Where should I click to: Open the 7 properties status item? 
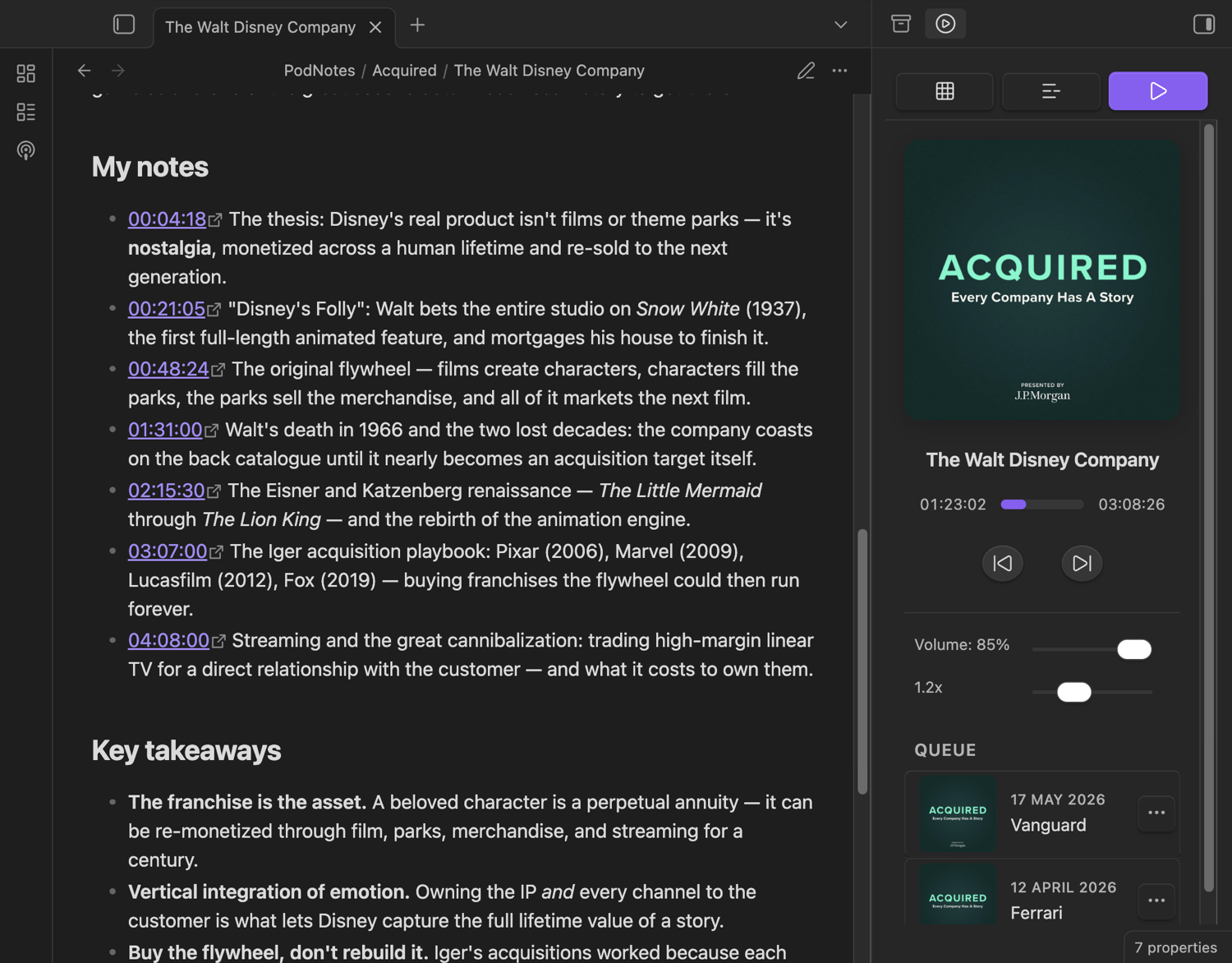[1176, 947]
